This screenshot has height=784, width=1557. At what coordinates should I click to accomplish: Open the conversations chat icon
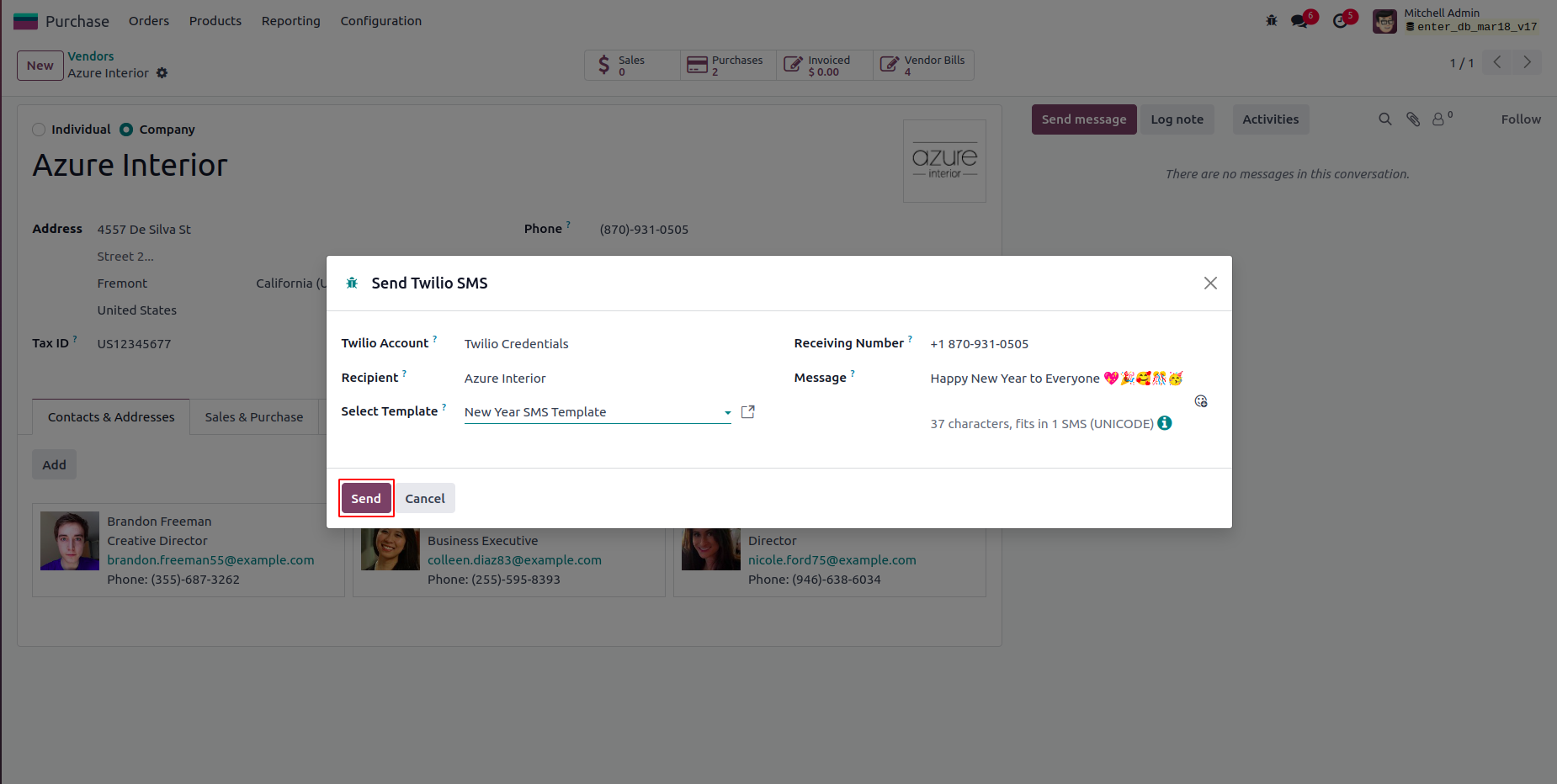coord(1300,20)
